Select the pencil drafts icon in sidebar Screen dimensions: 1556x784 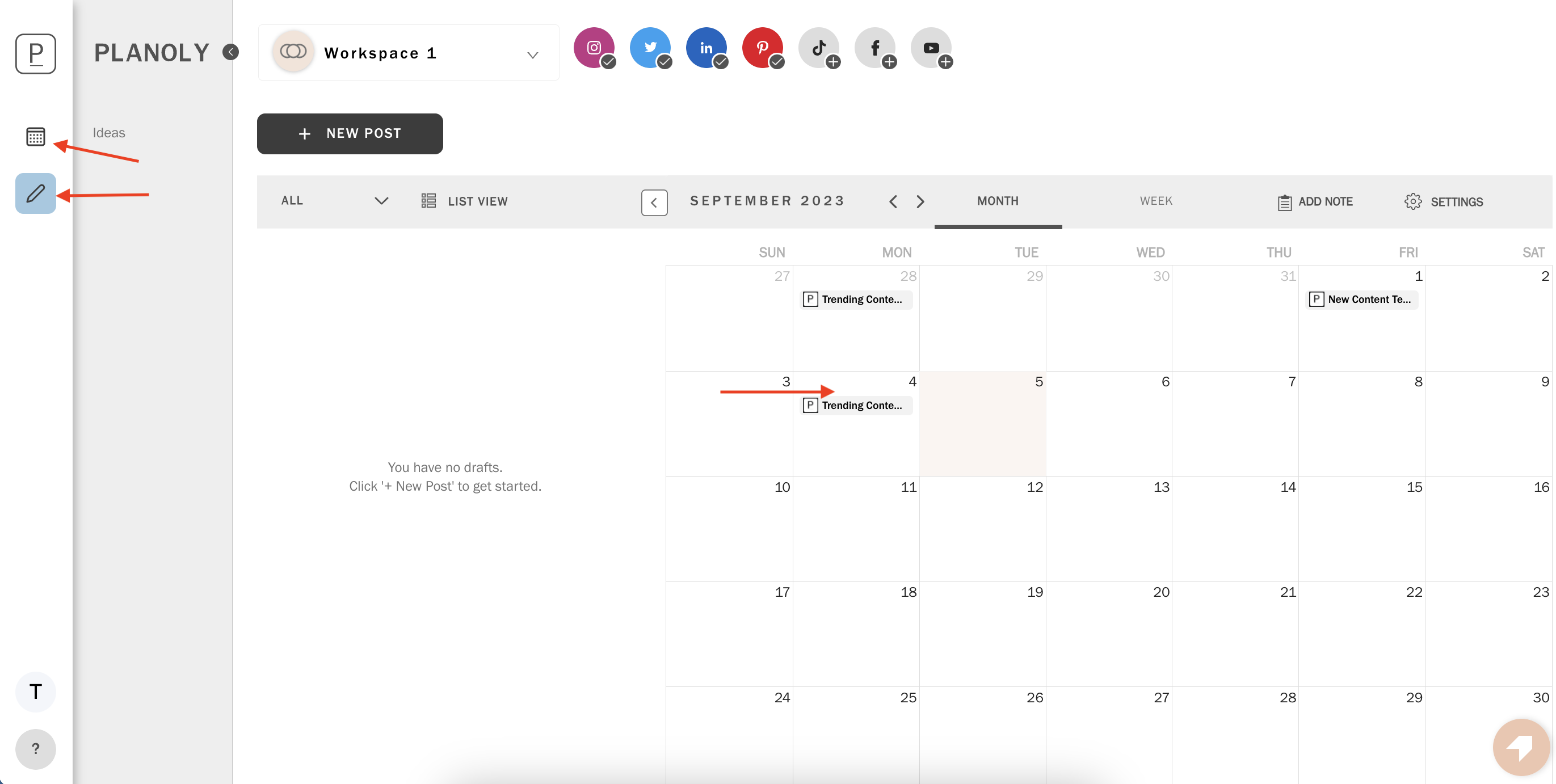pyautogui.click(x=36, y=193)
